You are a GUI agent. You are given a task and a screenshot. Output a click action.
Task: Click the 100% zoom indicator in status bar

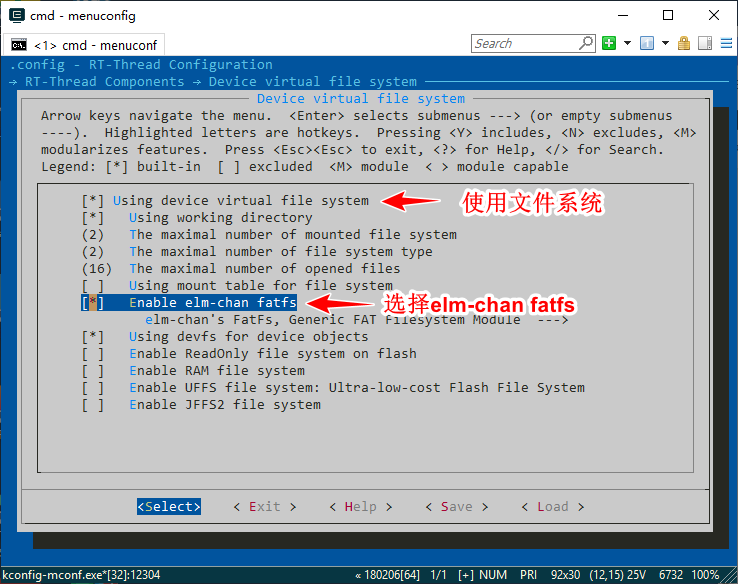tap(705, 575)
